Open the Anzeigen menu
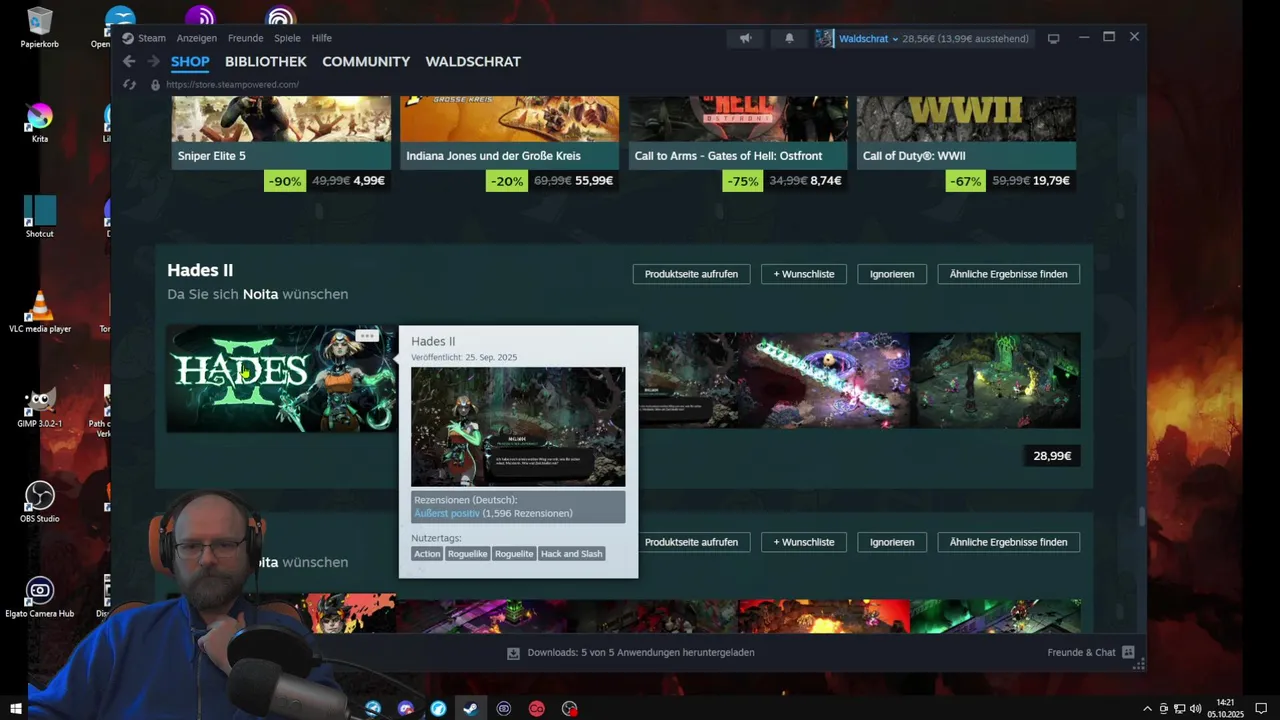Viewport: 1280px width, 720px height. pyautogui.click(x=196, y=38)
